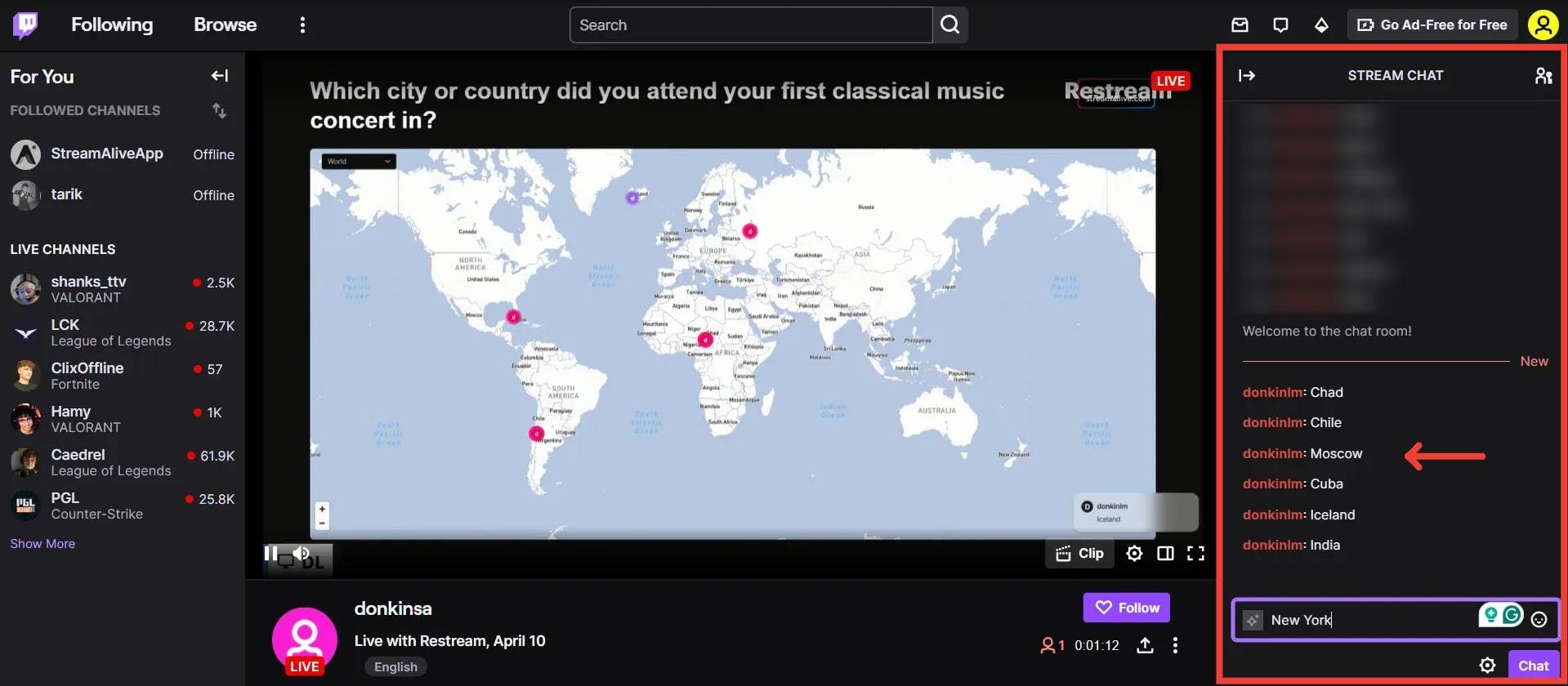Open the chat Community users icon
Viewport: 1568px width, 686px height.
point(1543,76)
